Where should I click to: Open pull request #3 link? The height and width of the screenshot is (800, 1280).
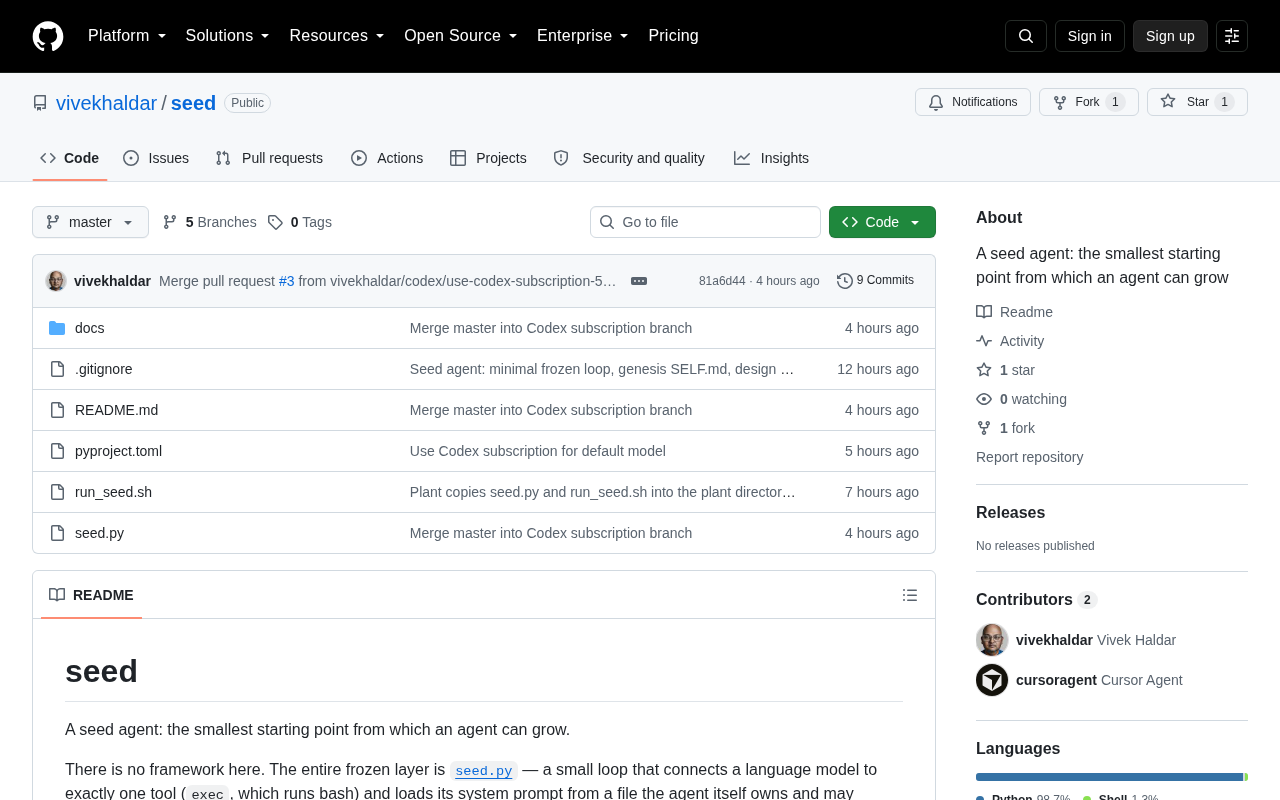287,281
